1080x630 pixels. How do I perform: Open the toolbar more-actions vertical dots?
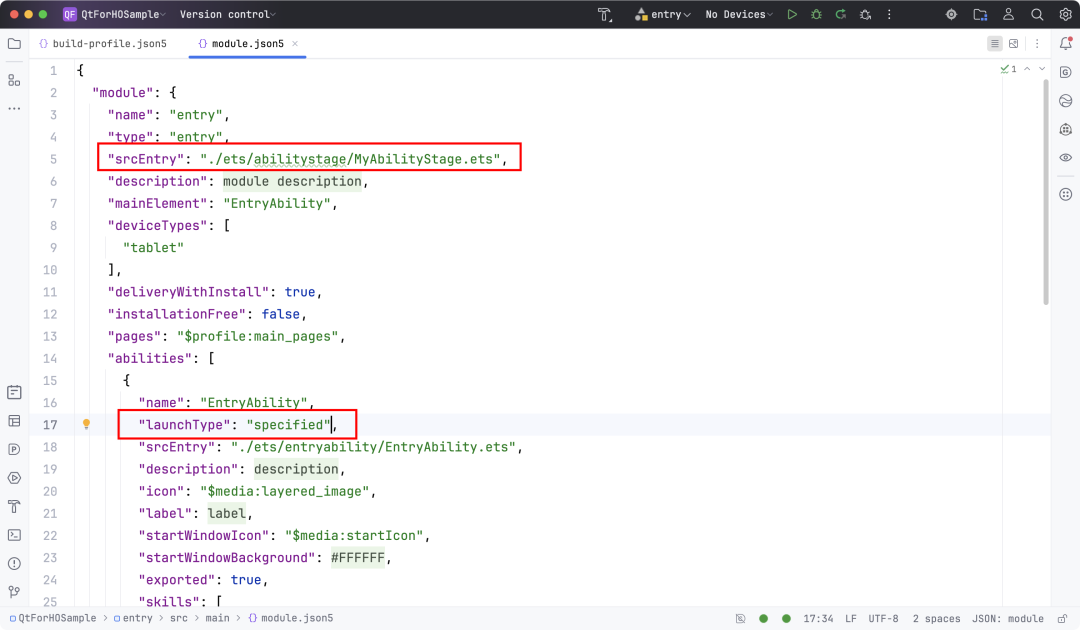(889, 14)
